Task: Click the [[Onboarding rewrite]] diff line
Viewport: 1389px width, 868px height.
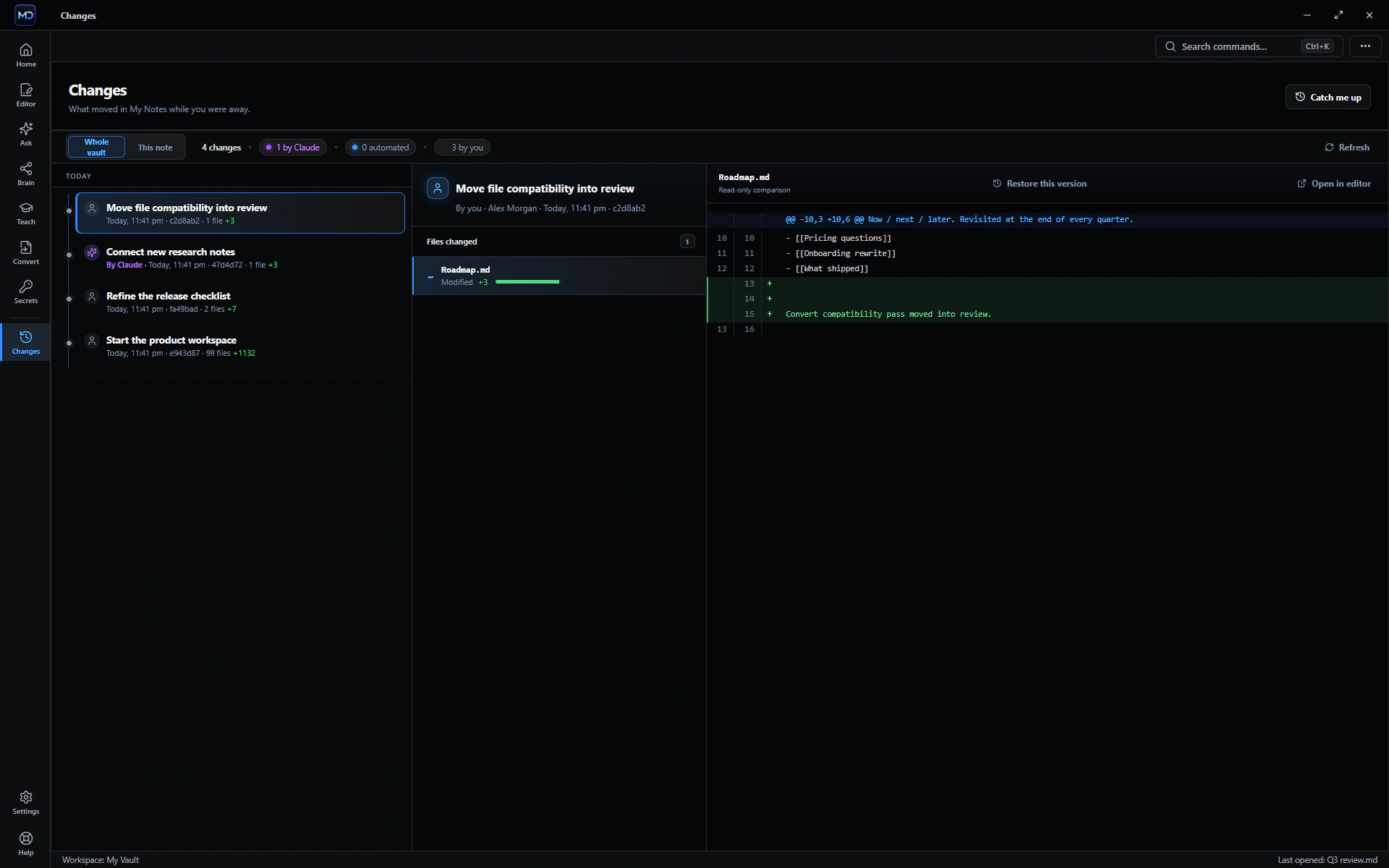Action: (1048, 253)
